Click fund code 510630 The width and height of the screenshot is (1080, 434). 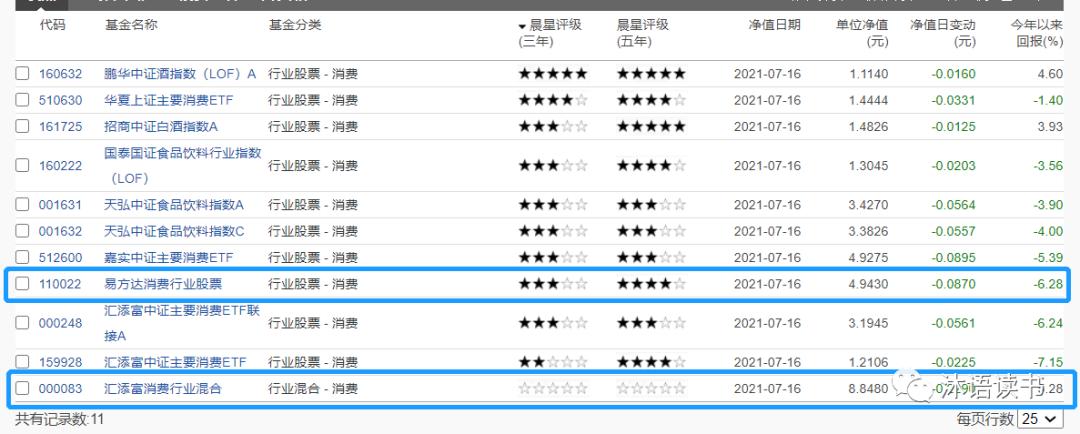(x=61, y=100)
